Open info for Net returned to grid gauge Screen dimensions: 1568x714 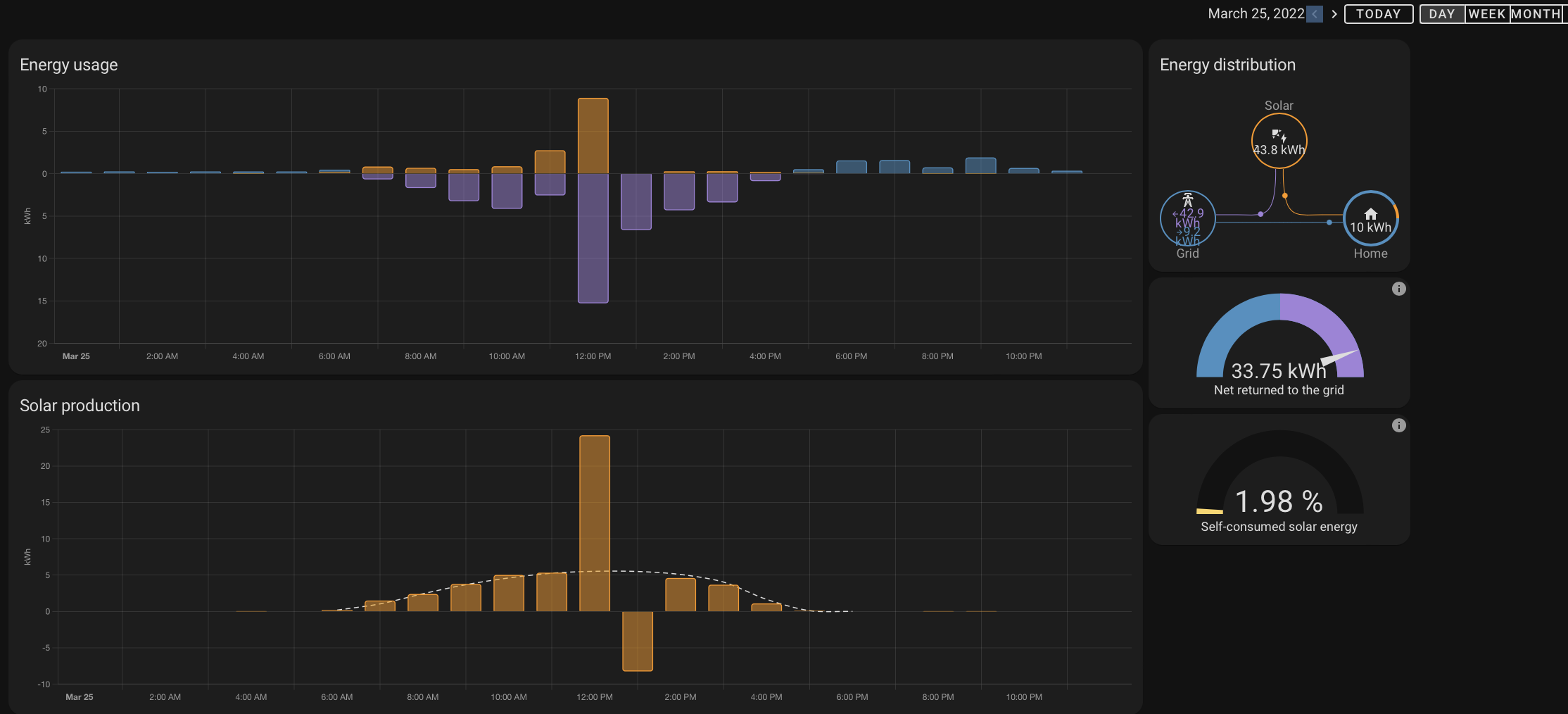[1398, 289]
